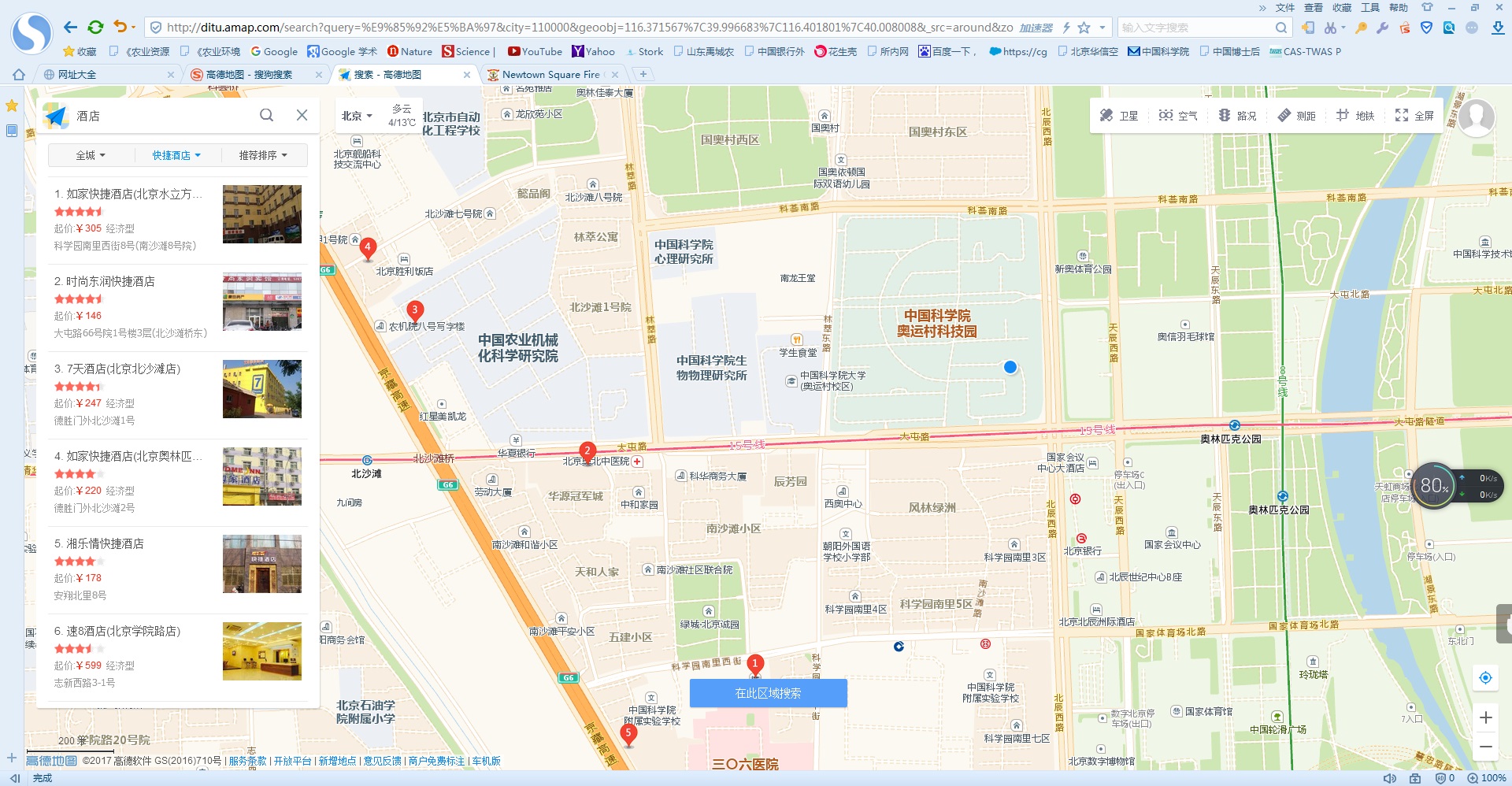Clear the hotel search with X icon
This screenshot has height=786, width=1512.
302,115
